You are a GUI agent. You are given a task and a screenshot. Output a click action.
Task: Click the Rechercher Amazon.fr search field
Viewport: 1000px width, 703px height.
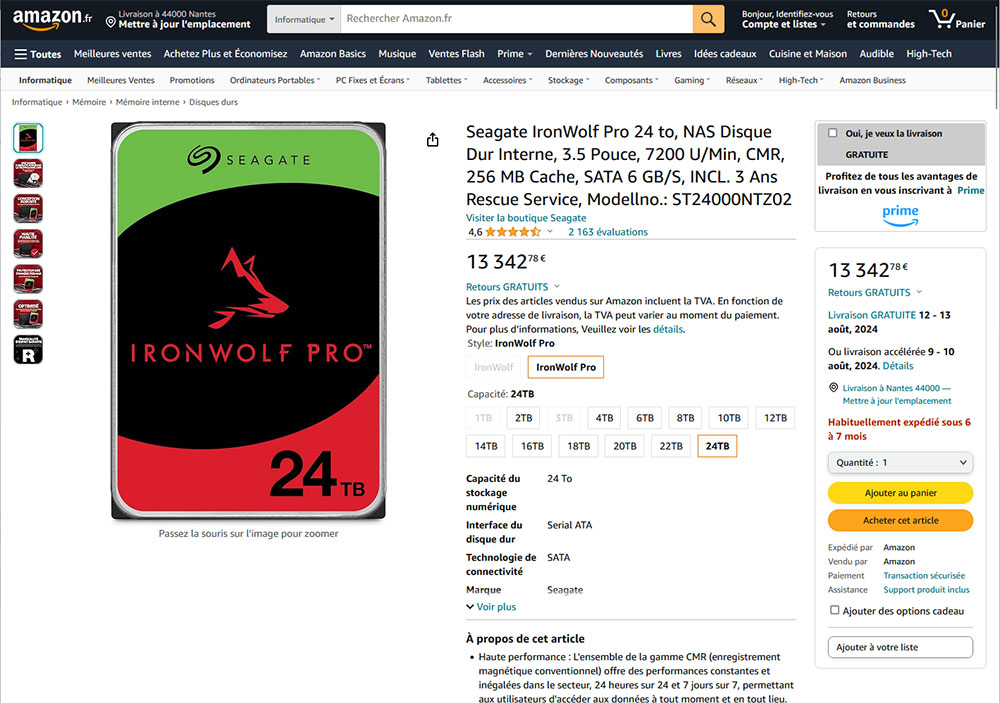point(517,19)
